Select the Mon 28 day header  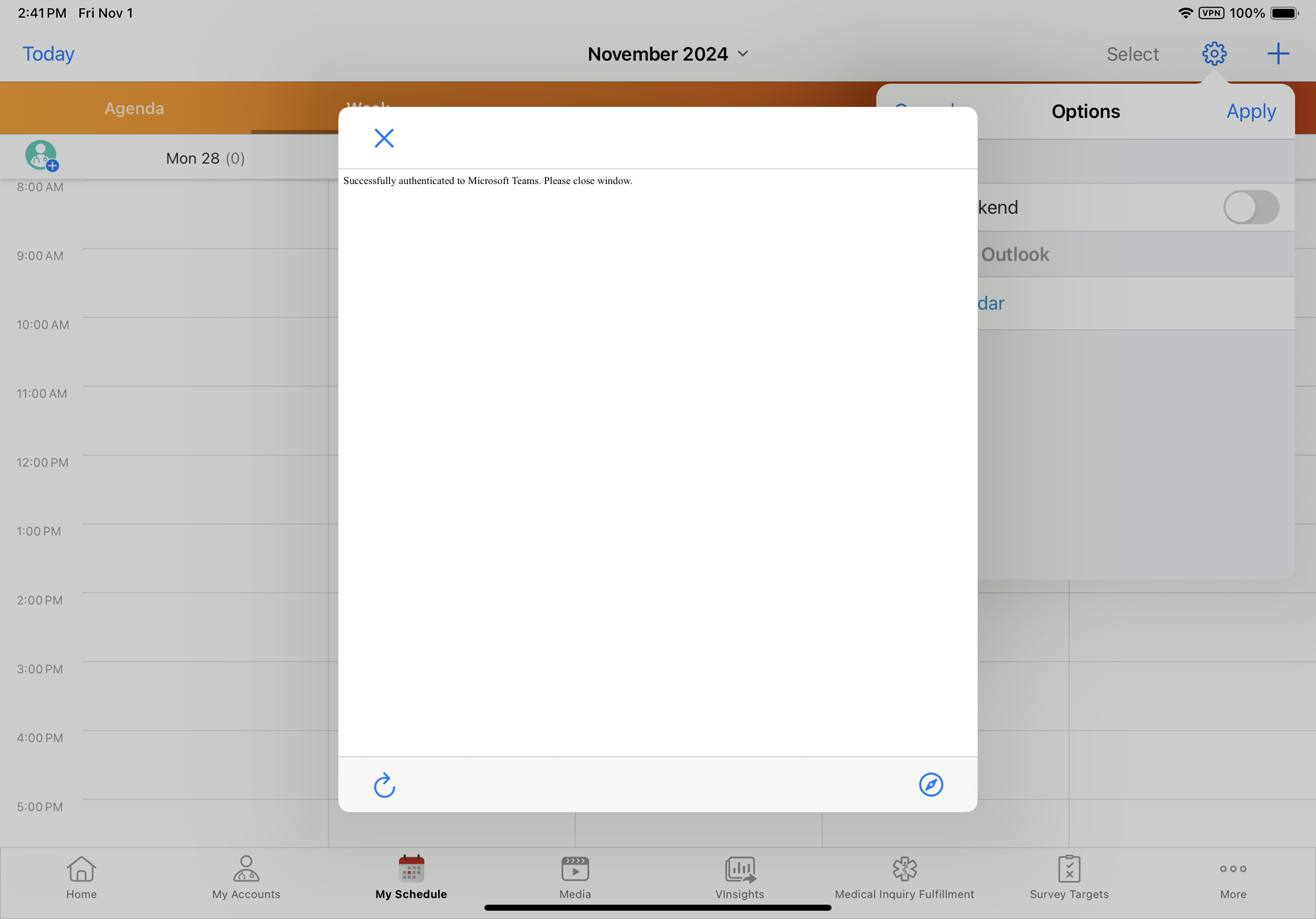coord(205,158)
